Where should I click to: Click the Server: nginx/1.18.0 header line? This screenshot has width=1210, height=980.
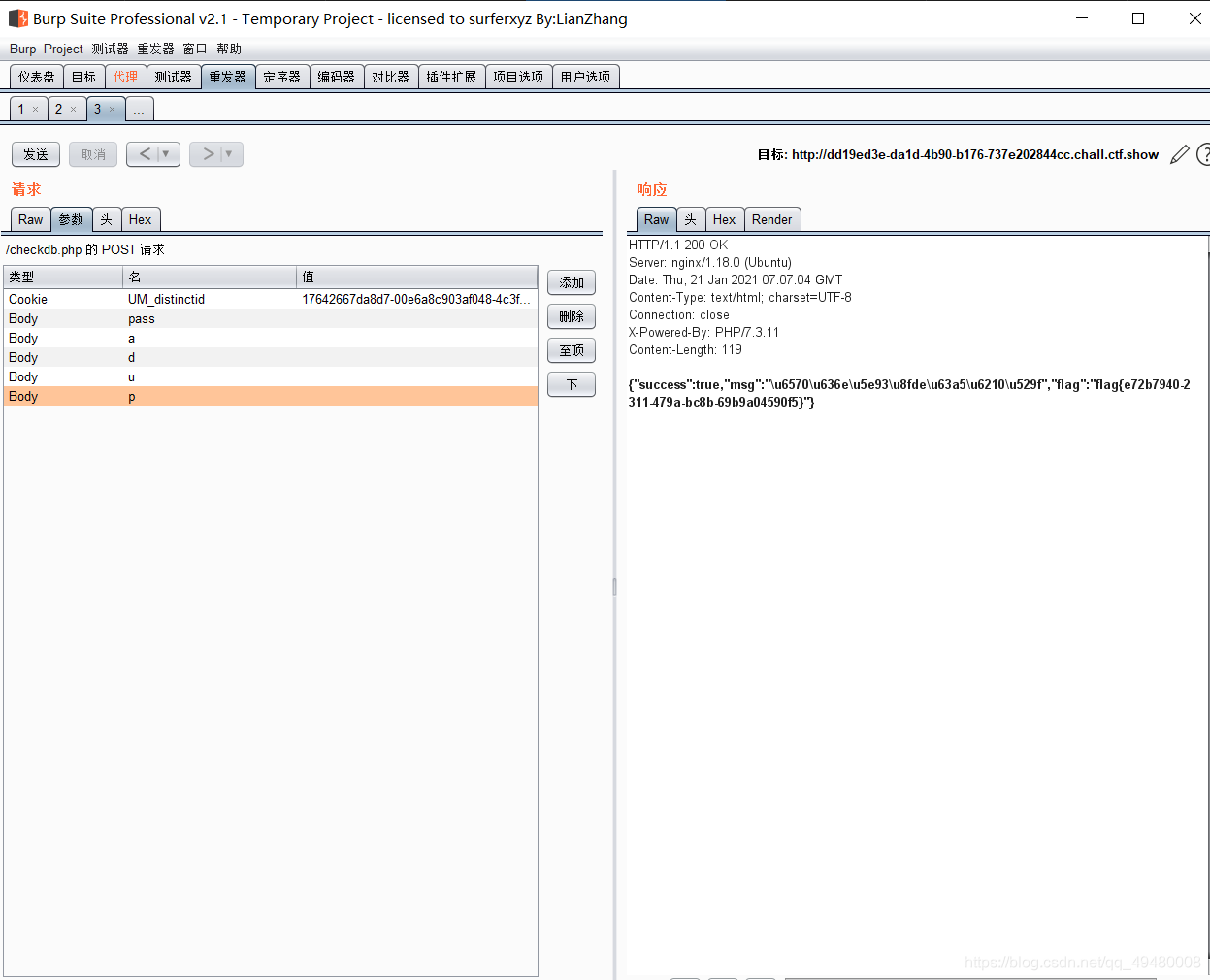click(710, 262)
